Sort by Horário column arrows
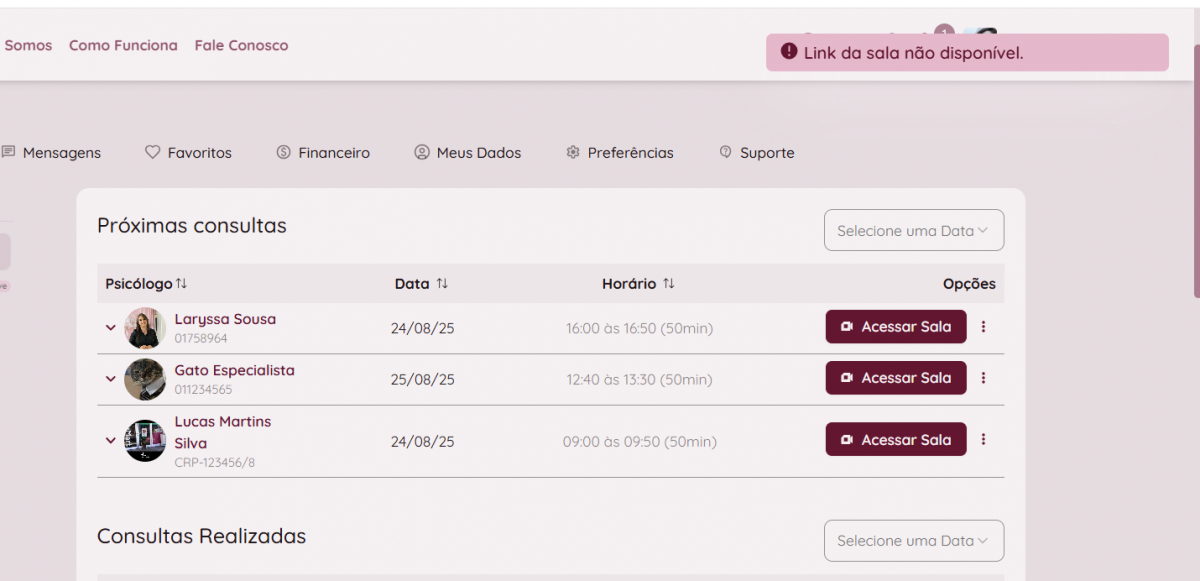 tap(669, 284)
